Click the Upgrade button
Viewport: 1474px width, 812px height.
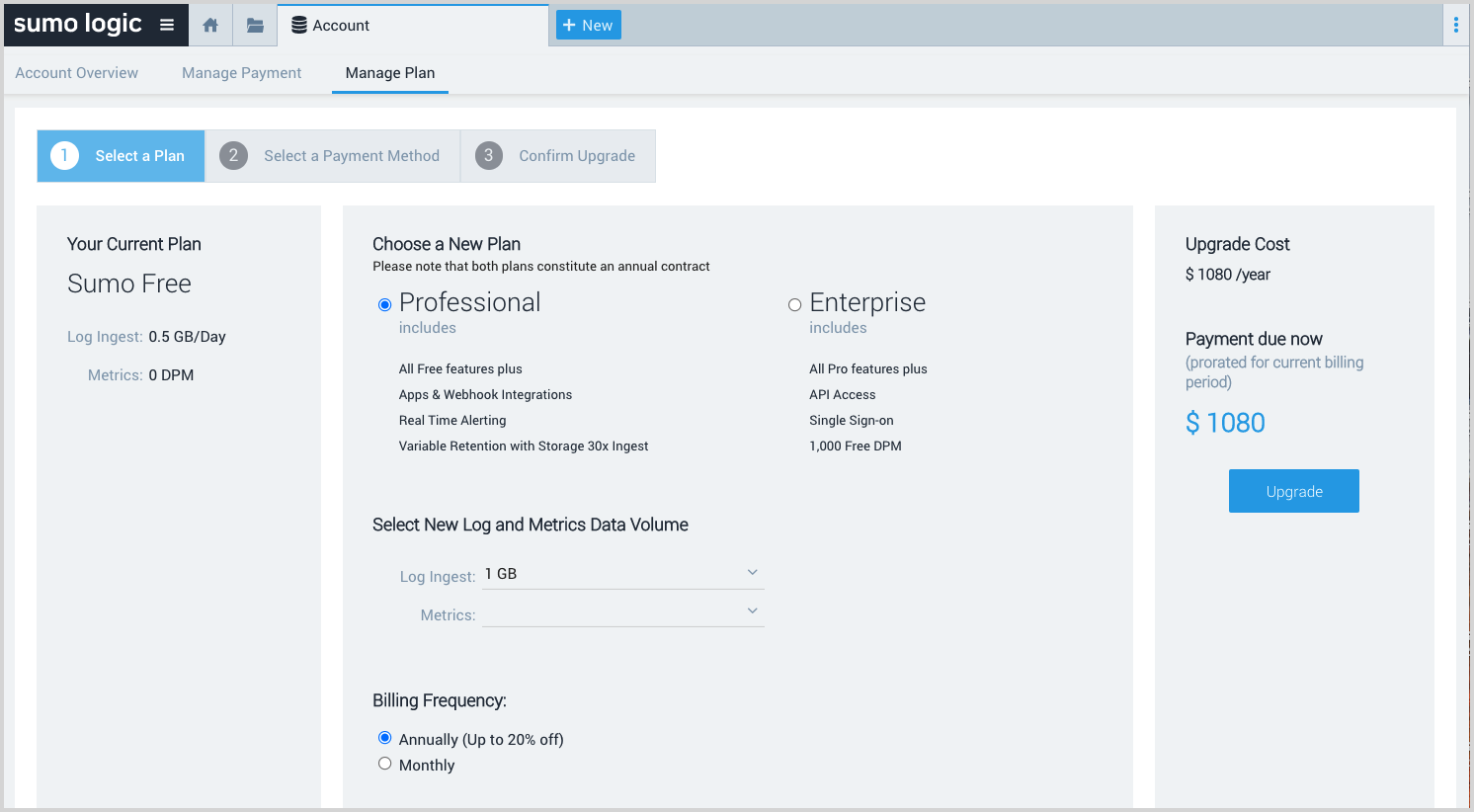(1293, 491)
